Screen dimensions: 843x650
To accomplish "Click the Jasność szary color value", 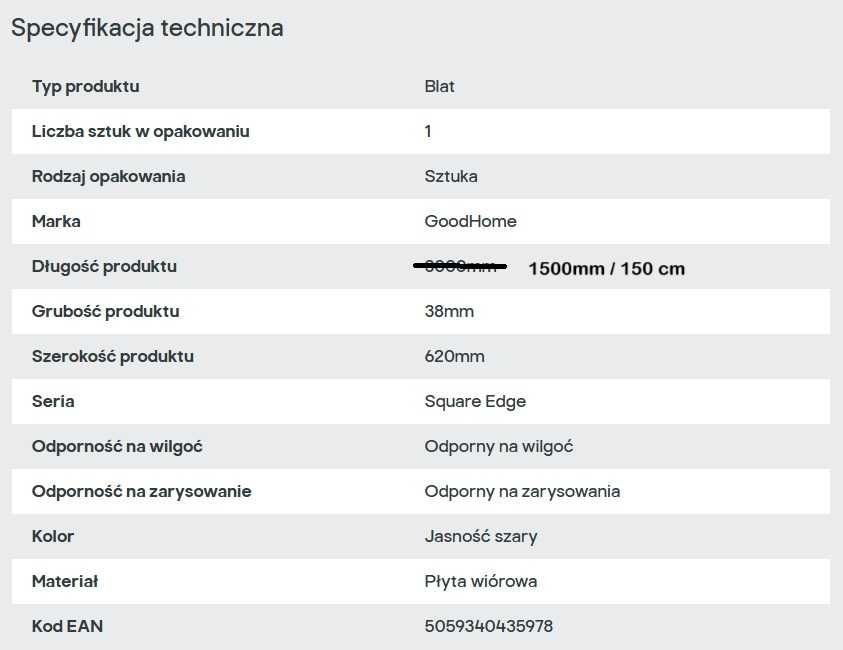I will tap(481, 536).
